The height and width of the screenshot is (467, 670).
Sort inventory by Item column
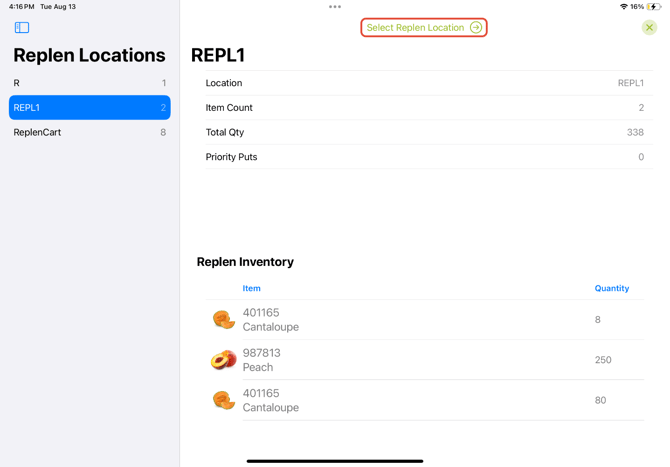point(251,288)
